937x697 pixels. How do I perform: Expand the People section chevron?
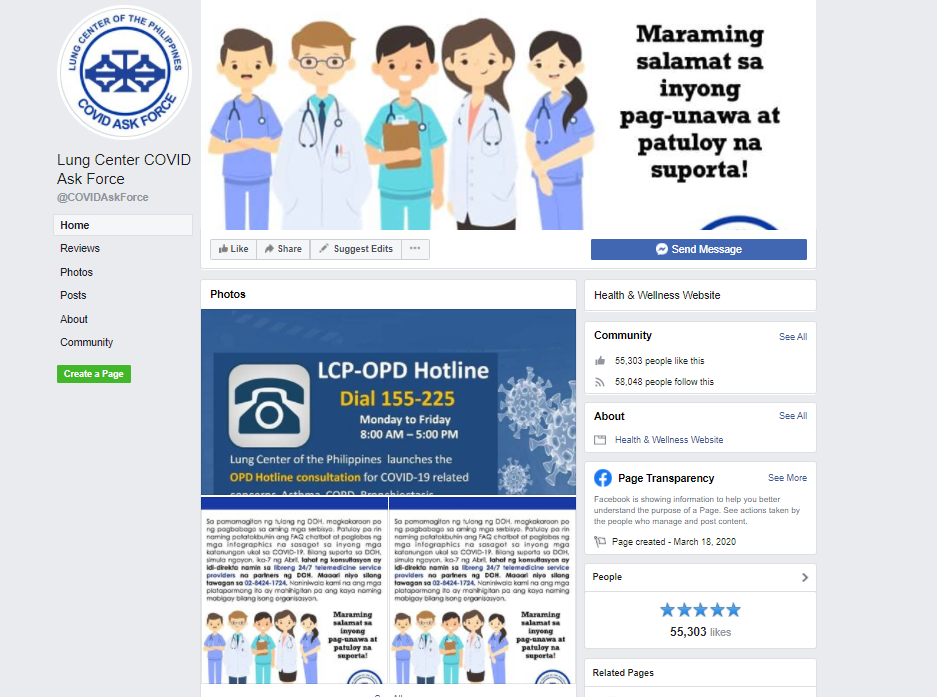point(804,577)
